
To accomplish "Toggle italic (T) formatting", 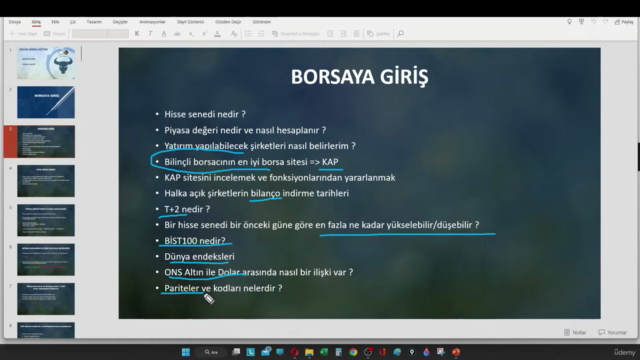I will (x=150, y=33).
